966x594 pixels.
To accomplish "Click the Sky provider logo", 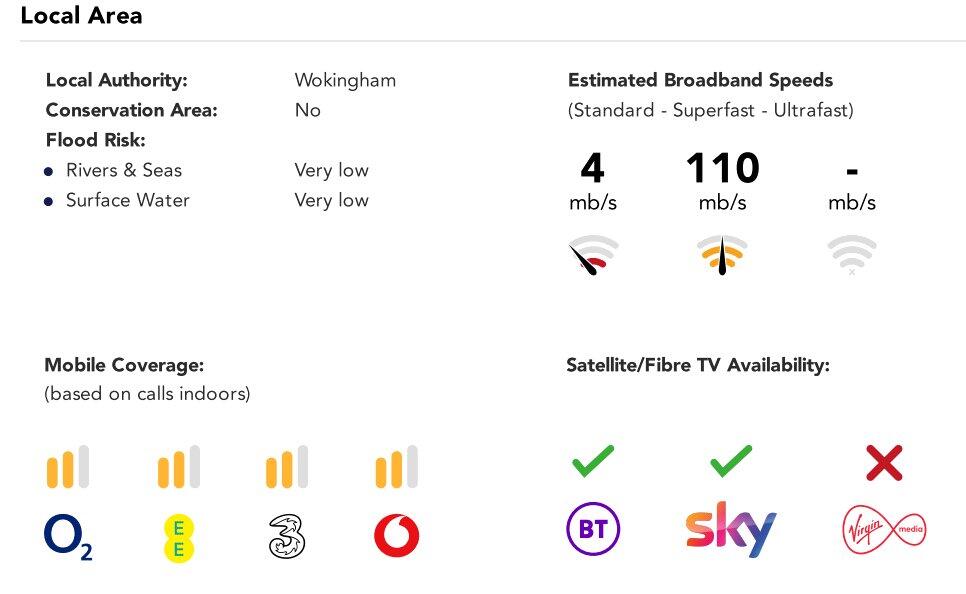I will [731, 529].
